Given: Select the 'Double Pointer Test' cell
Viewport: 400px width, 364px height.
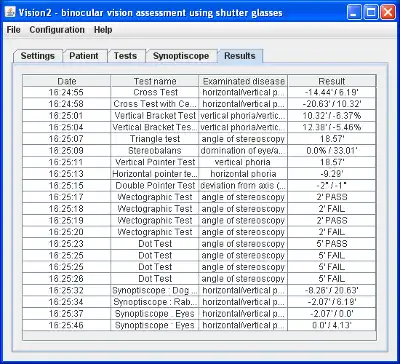Looking at the screenshot, I should (x=155, y=186).
